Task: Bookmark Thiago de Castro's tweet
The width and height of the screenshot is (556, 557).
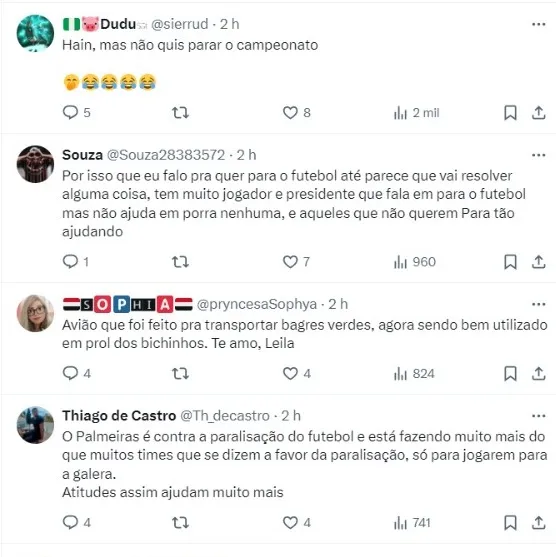Action: click(x=511, y=523)
